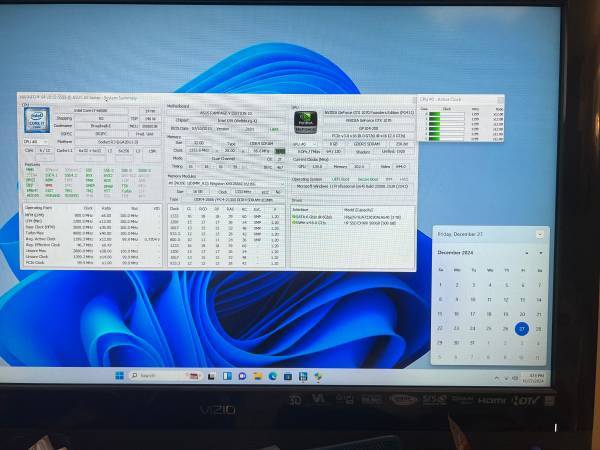Click the Dual-Channel memory mode field
Screen dimensions: 600x450
pyautogui.click(x=223, y=158)
